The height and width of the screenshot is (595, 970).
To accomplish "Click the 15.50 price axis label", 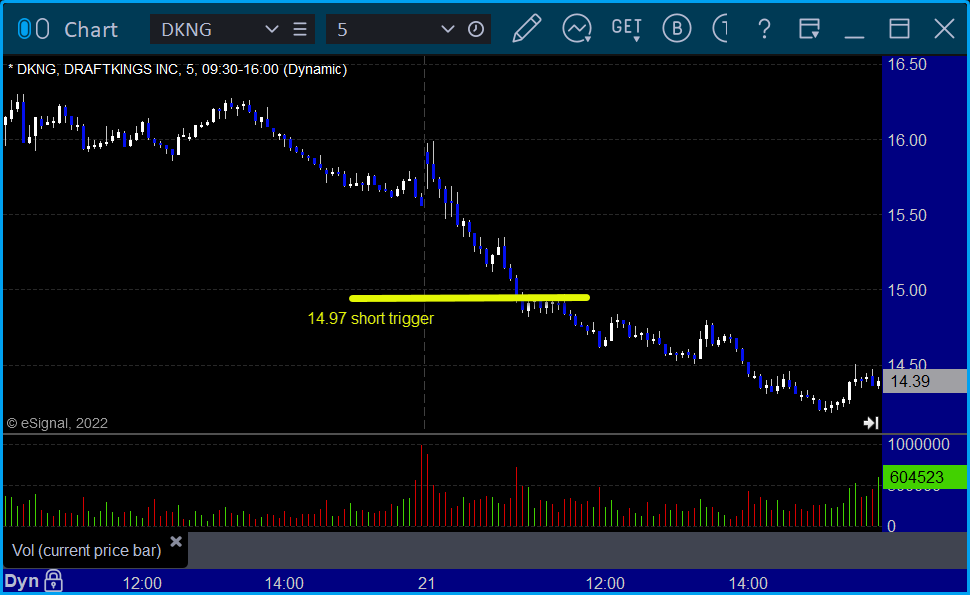I will [x=908, y=215].
